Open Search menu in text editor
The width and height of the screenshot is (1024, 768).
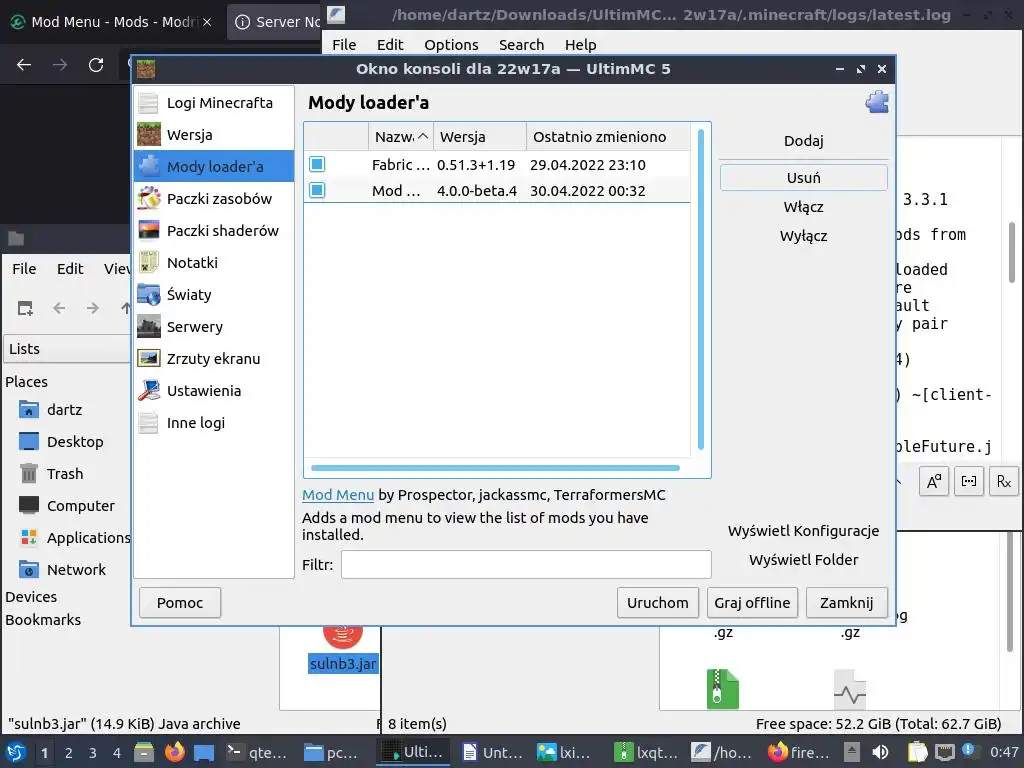[521, 45]
